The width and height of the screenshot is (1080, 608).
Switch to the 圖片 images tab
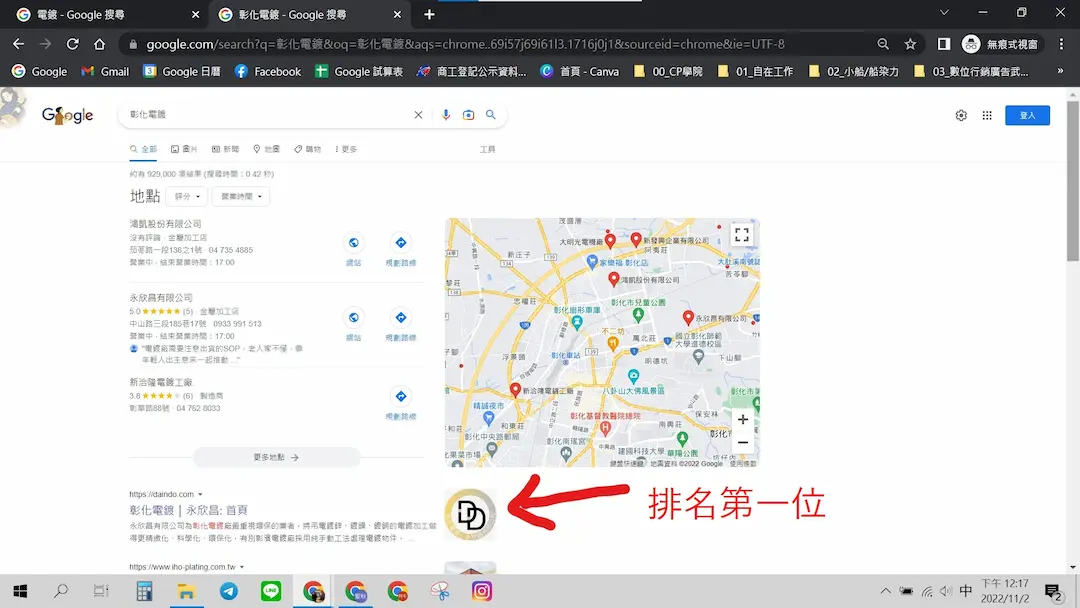(184, 149)
